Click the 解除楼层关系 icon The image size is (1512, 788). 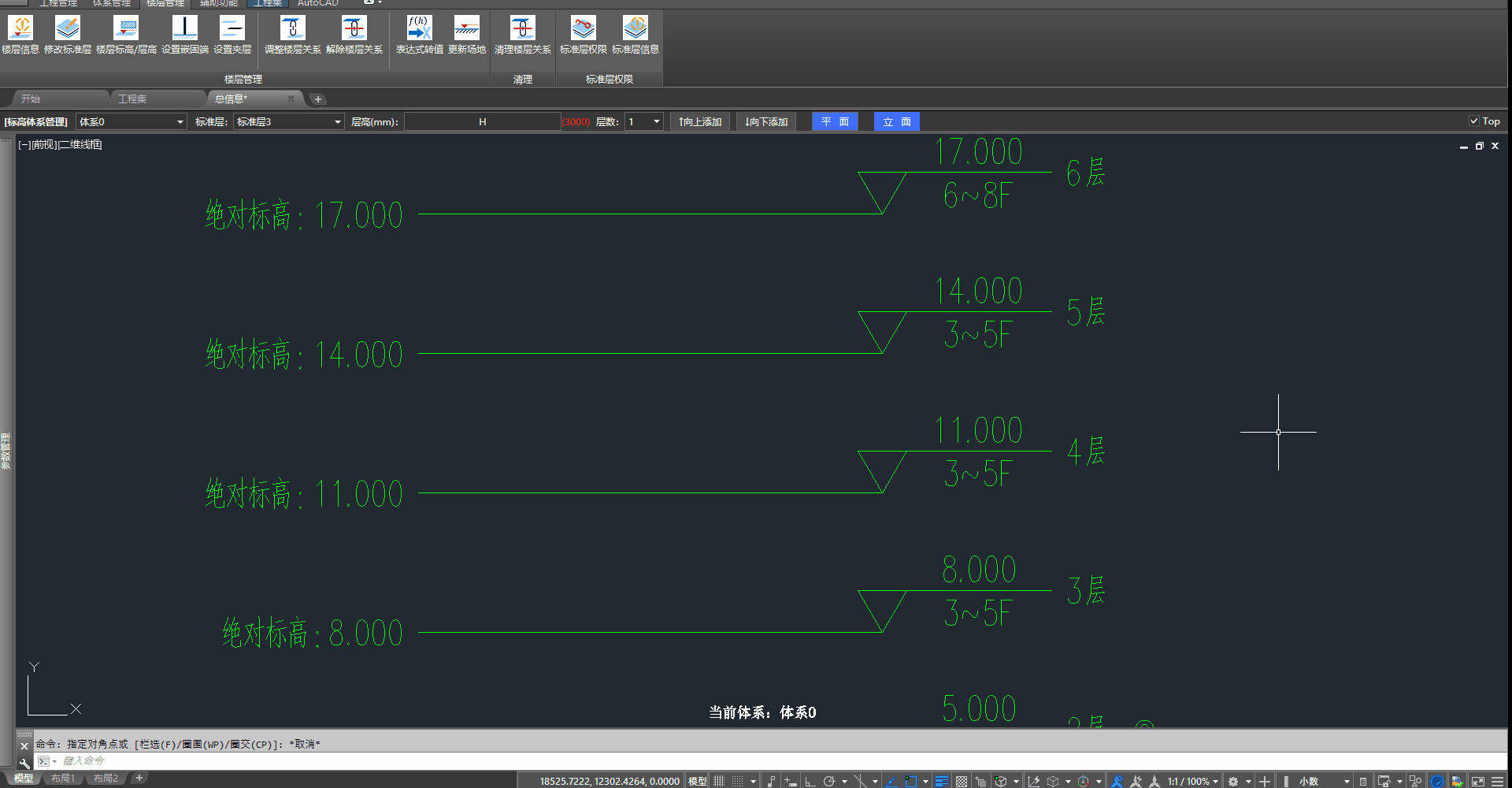(x=354, y=35)
